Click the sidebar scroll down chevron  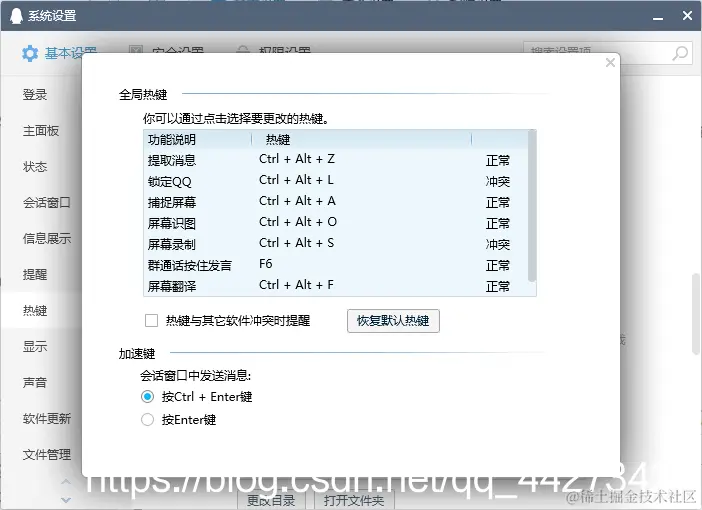click(66, 500)
